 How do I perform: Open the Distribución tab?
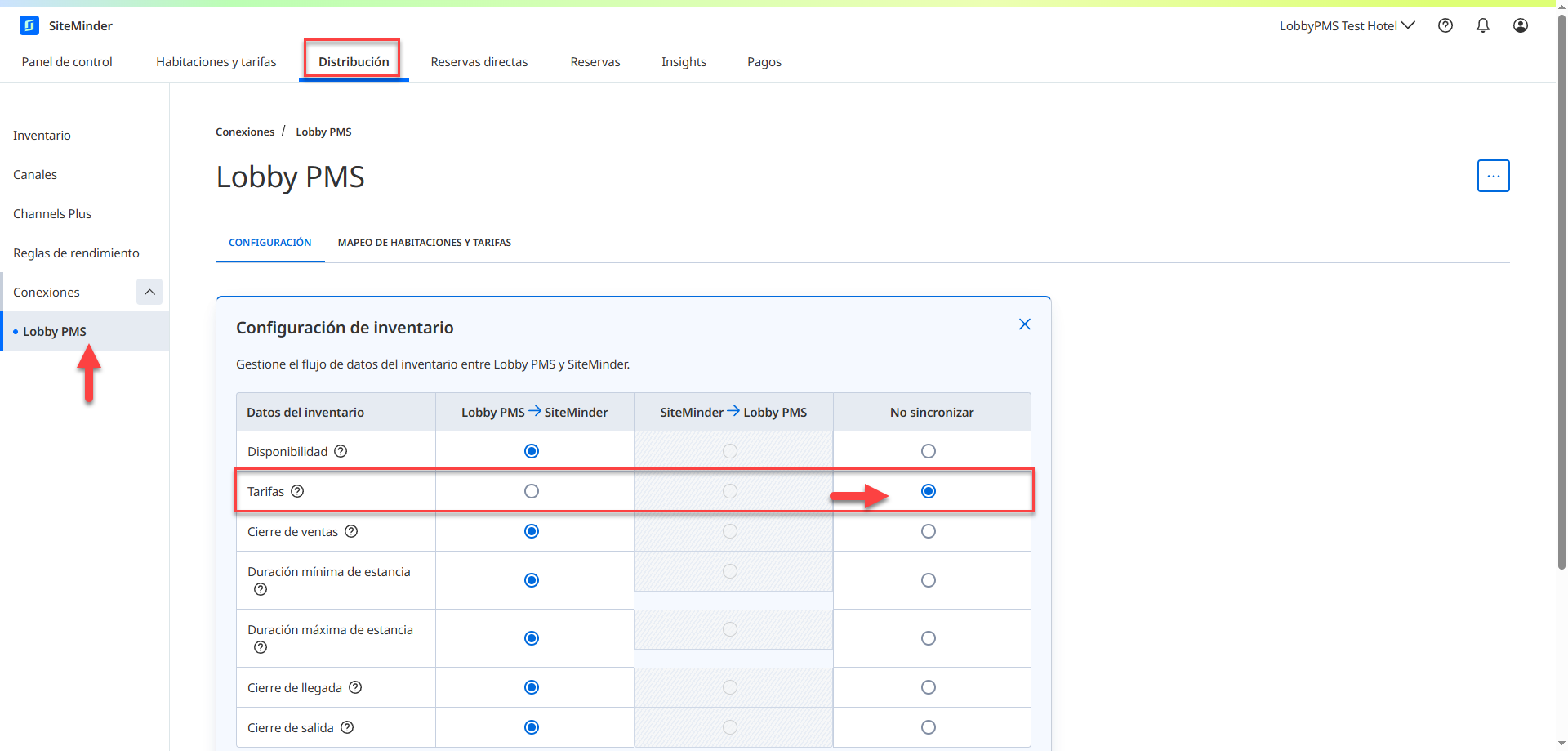pyautogui.click(x=354, y=62)
